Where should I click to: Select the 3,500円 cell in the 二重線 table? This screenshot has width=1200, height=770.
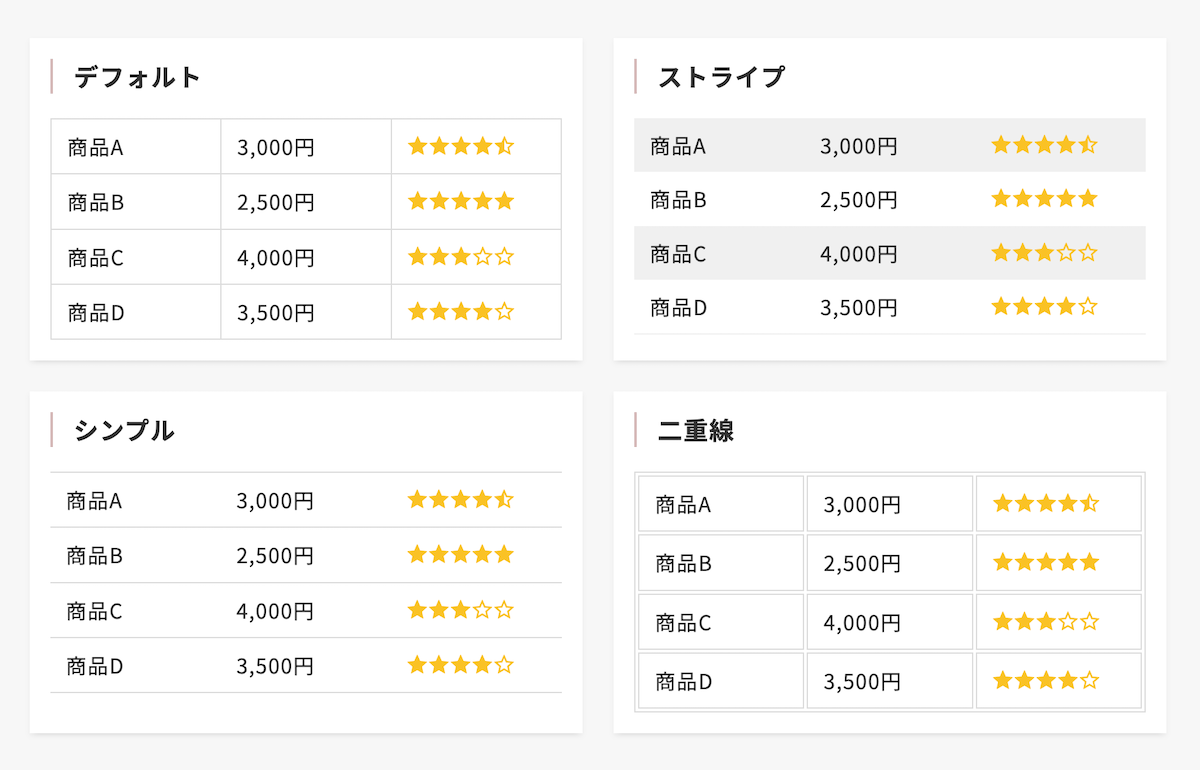coord(862,682)
